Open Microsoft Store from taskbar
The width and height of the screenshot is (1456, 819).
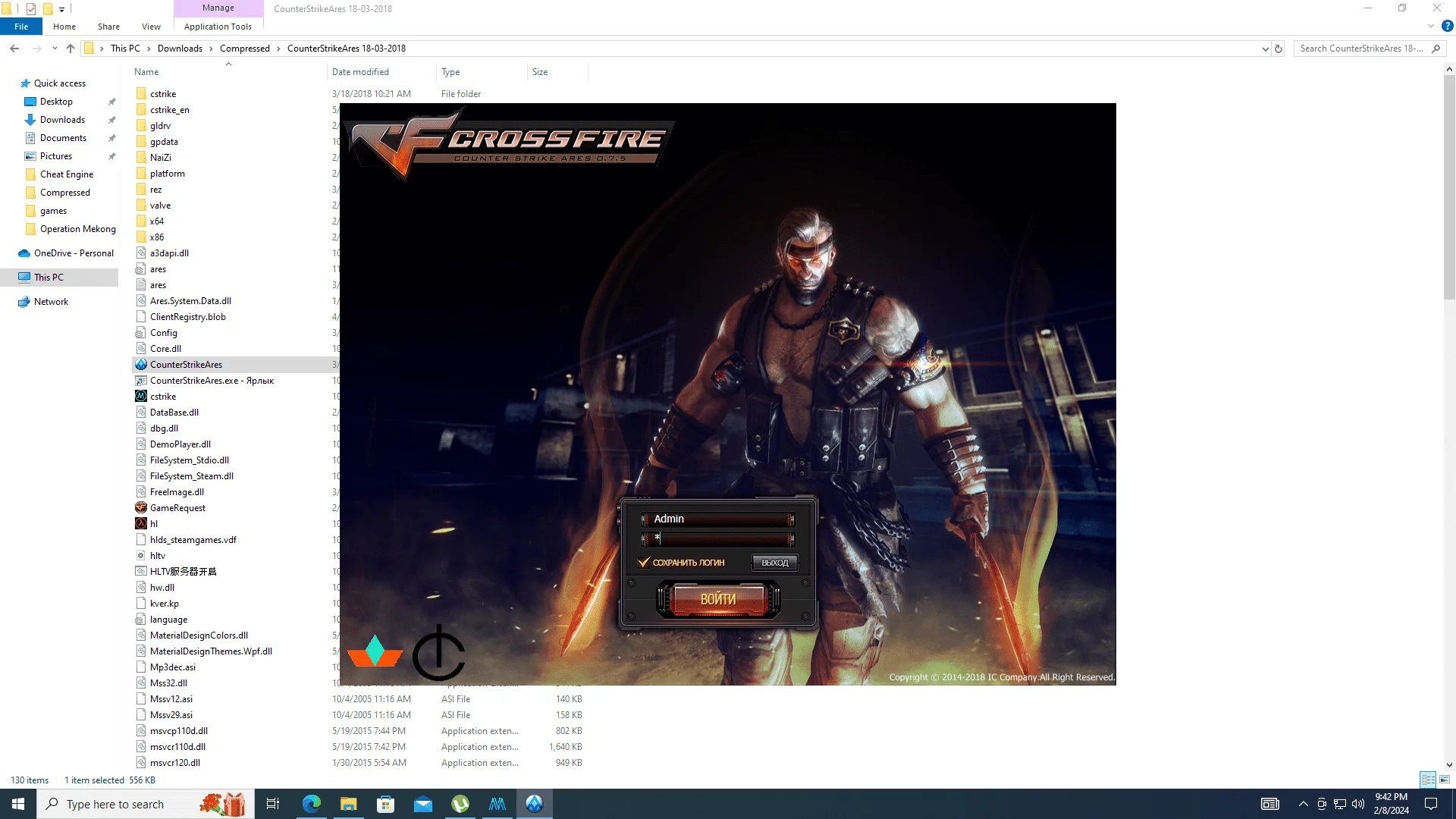(385, 804)
